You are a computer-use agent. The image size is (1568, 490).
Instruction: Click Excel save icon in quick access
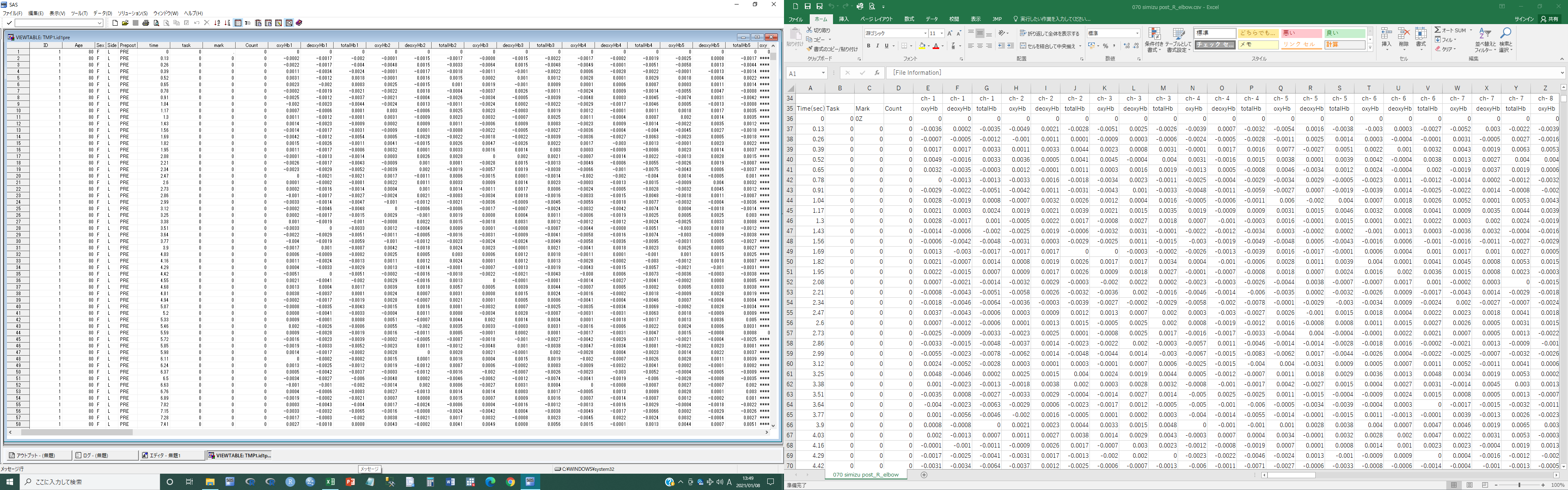click(807, 6)
